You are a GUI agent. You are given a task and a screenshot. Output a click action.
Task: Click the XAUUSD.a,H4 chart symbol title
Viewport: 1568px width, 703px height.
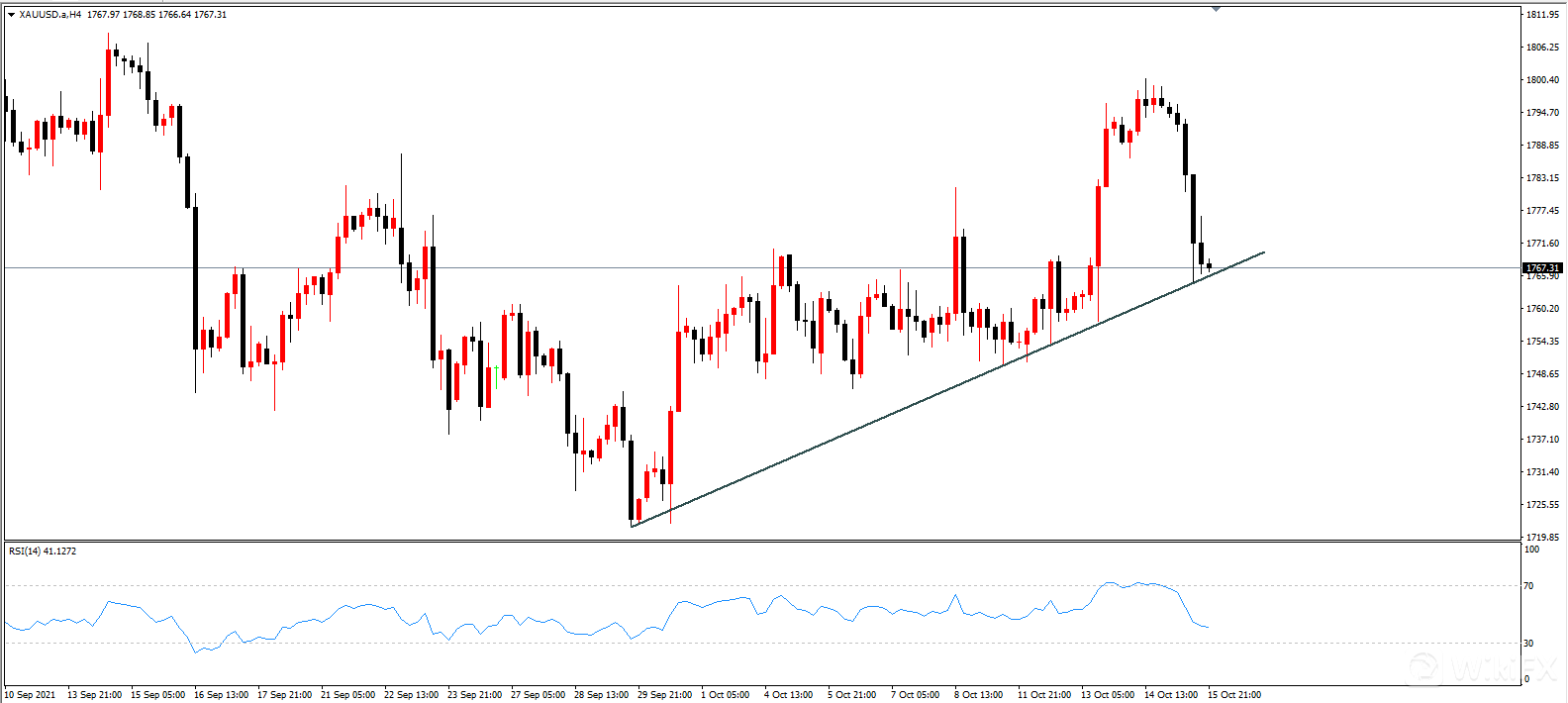coord(50,15)
